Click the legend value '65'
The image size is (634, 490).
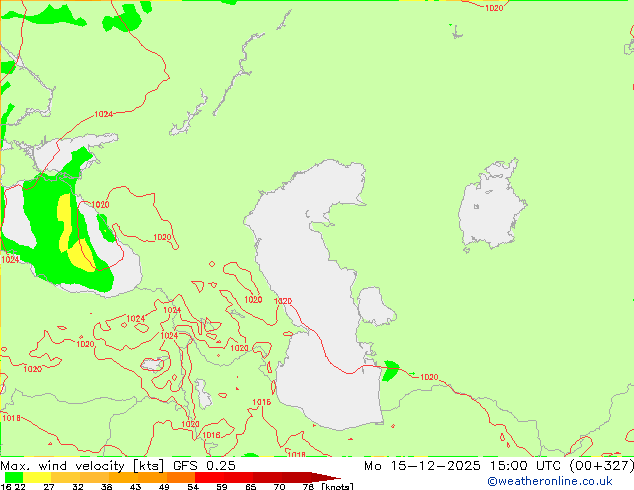click(x=251, y=487)
